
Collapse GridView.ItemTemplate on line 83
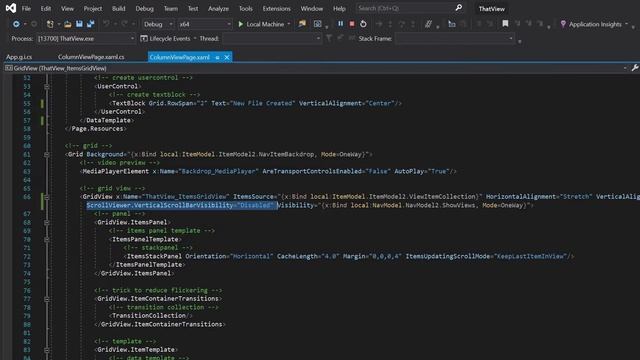47,350
